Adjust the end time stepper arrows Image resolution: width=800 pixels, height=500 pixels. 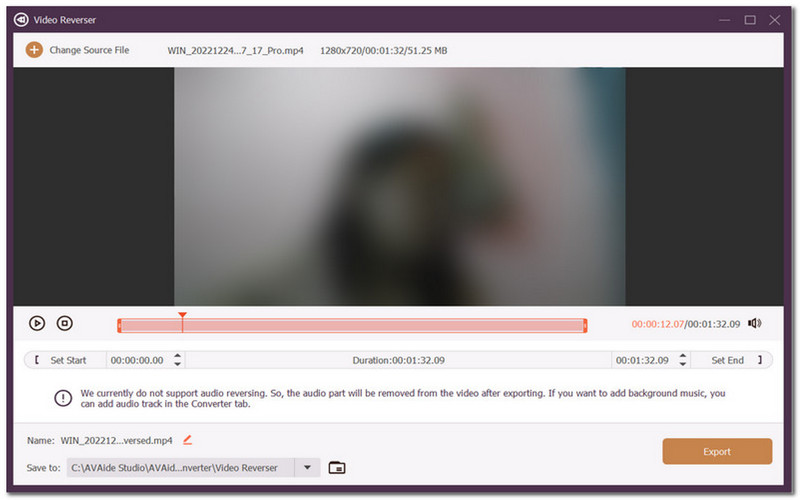point(682,360)
